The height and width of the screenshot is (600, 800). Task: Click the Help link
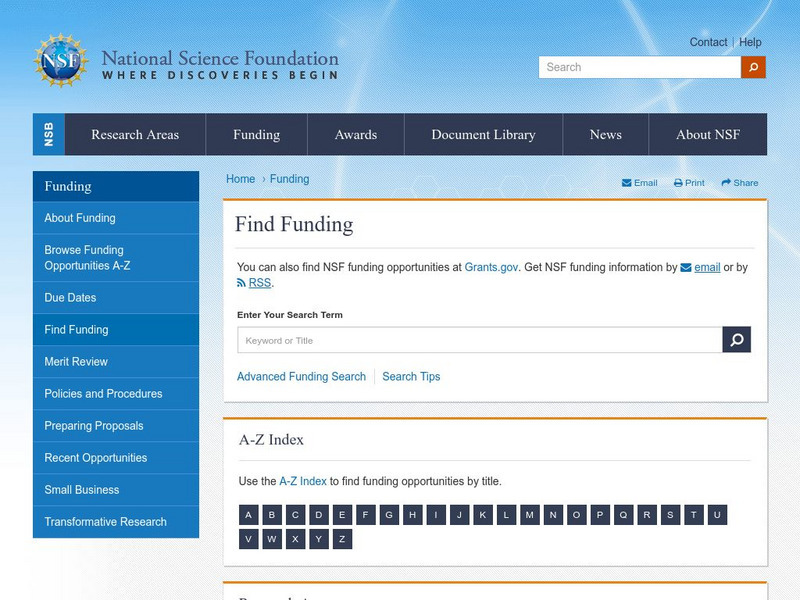coord(750,42)
